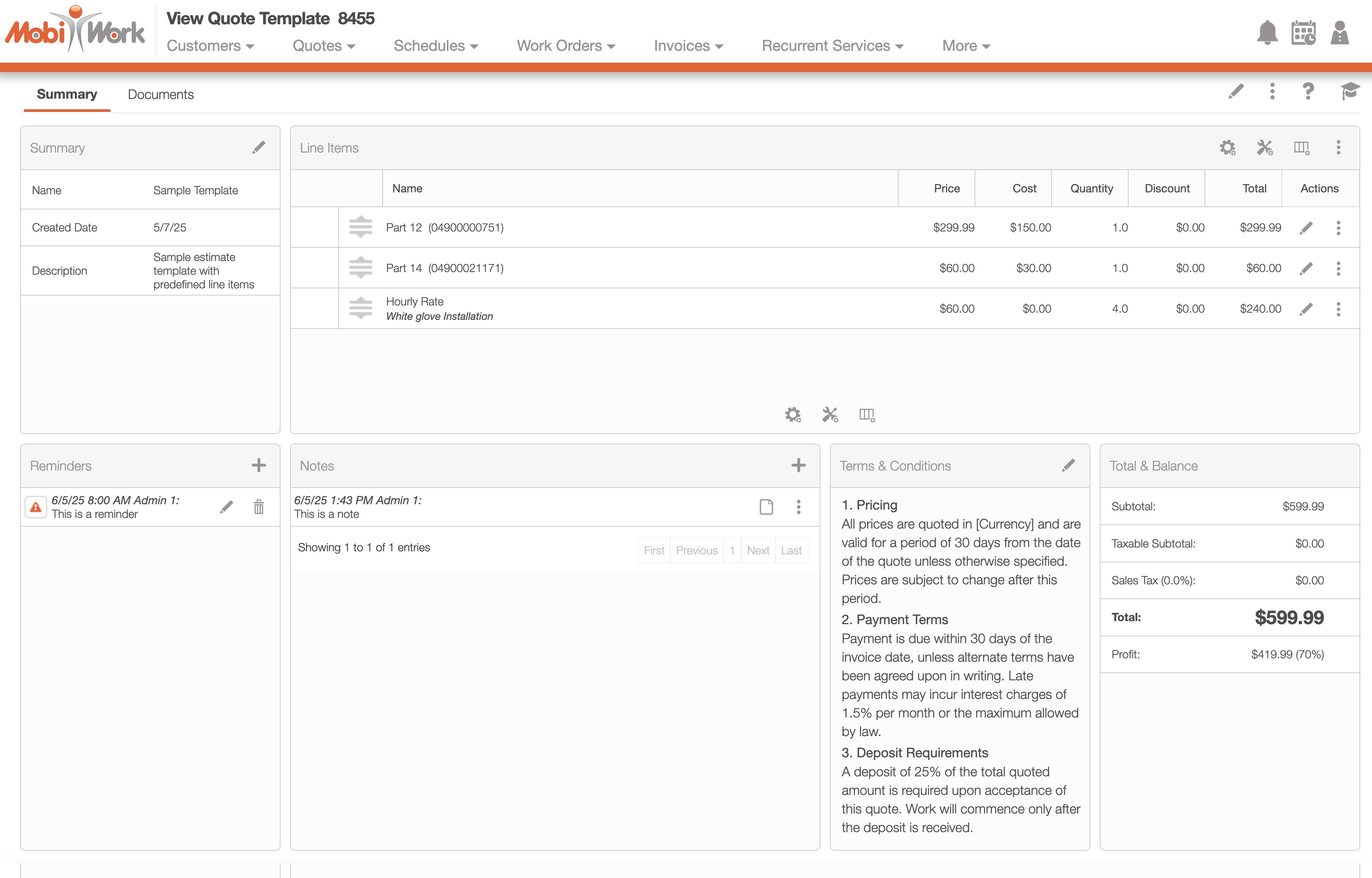The width and height of the screenshot is (1372, 878).
Task: Delete the reminder using trash icon
Action: tap(259, 506)
